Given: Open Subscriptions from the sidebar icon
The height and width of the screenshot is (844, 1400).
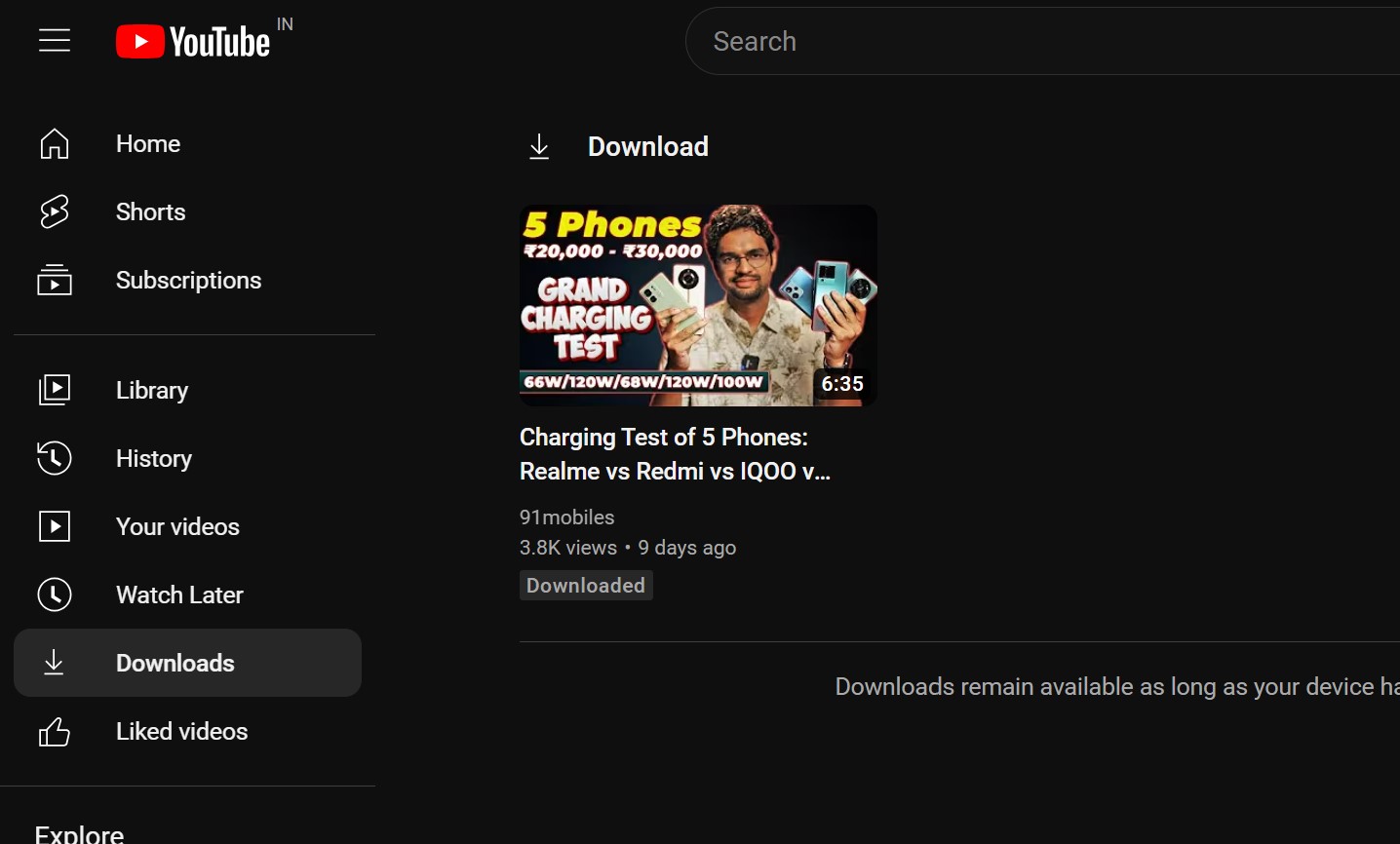Looking at the screenshot, I should 55,280.
